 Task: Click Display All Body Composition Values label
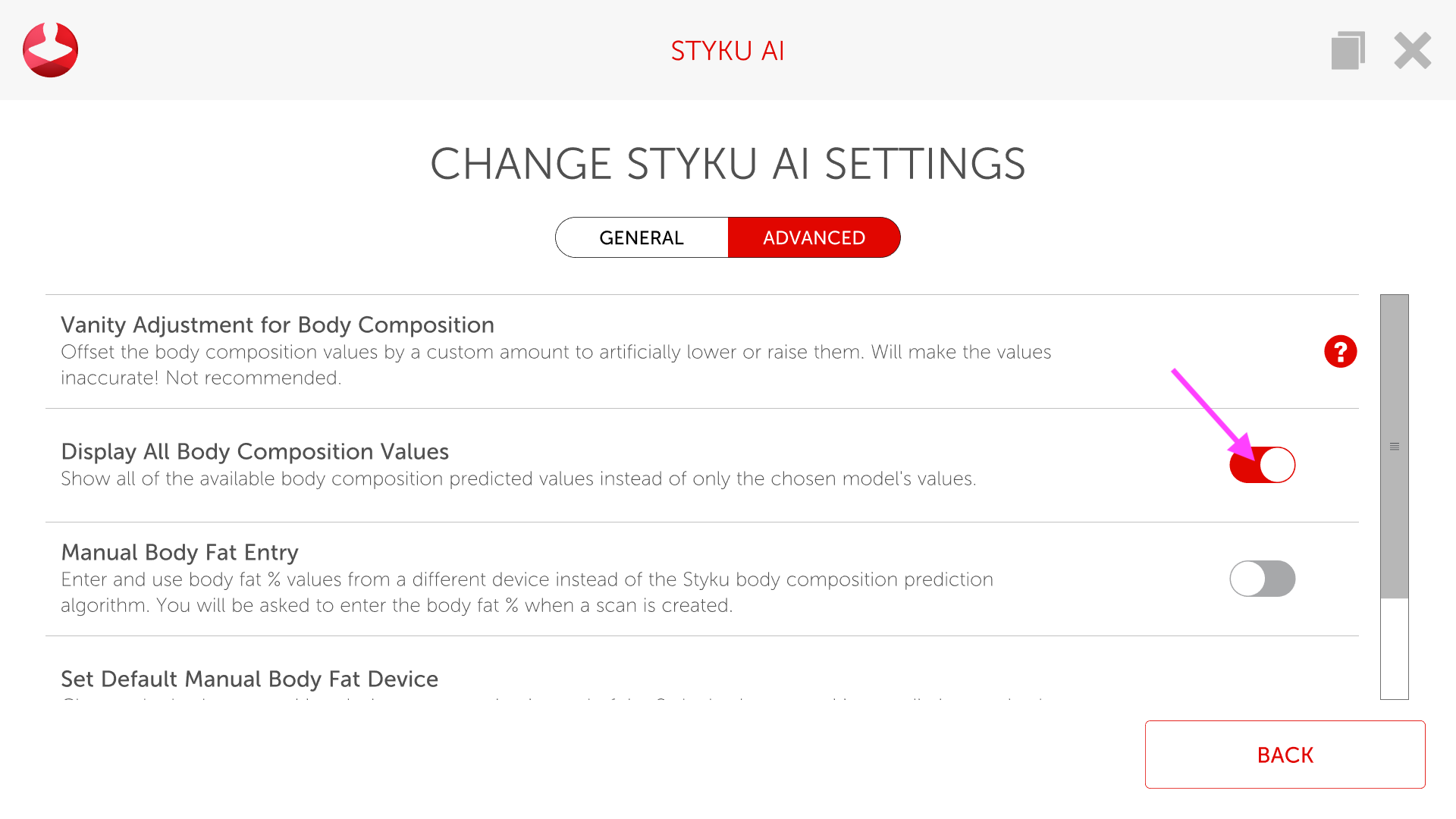coord(255,451)
